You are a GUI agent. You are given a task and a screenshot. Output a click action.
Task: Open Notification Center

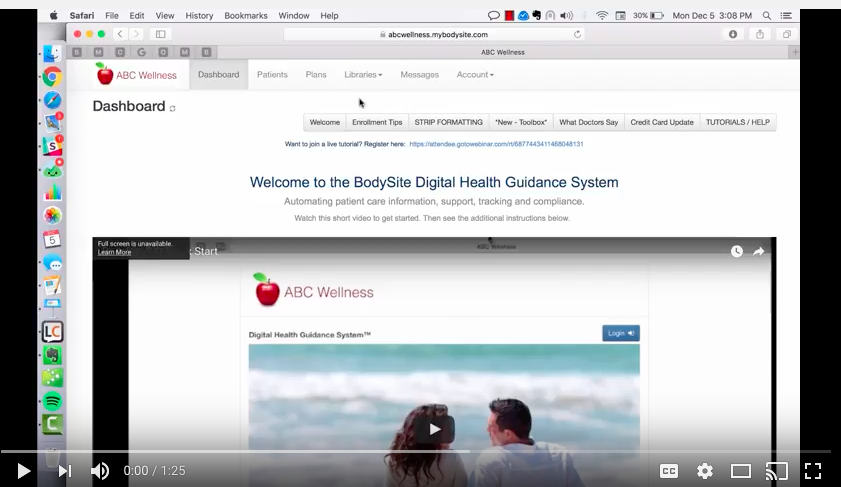pos(786,16)
